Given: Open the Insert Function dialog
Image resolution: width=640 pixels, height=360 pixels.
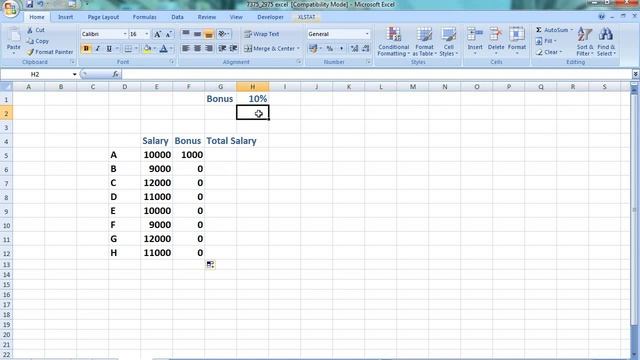Looking at the screenshot, I should tap(116, 74).
